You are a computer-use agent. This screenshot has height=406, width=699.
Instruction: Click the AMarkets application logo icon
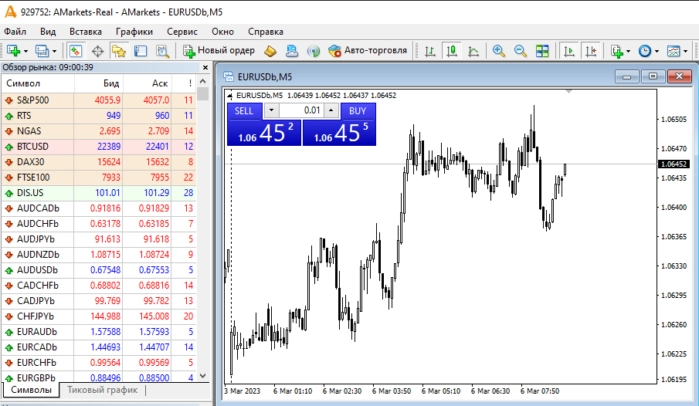[10, 12]
